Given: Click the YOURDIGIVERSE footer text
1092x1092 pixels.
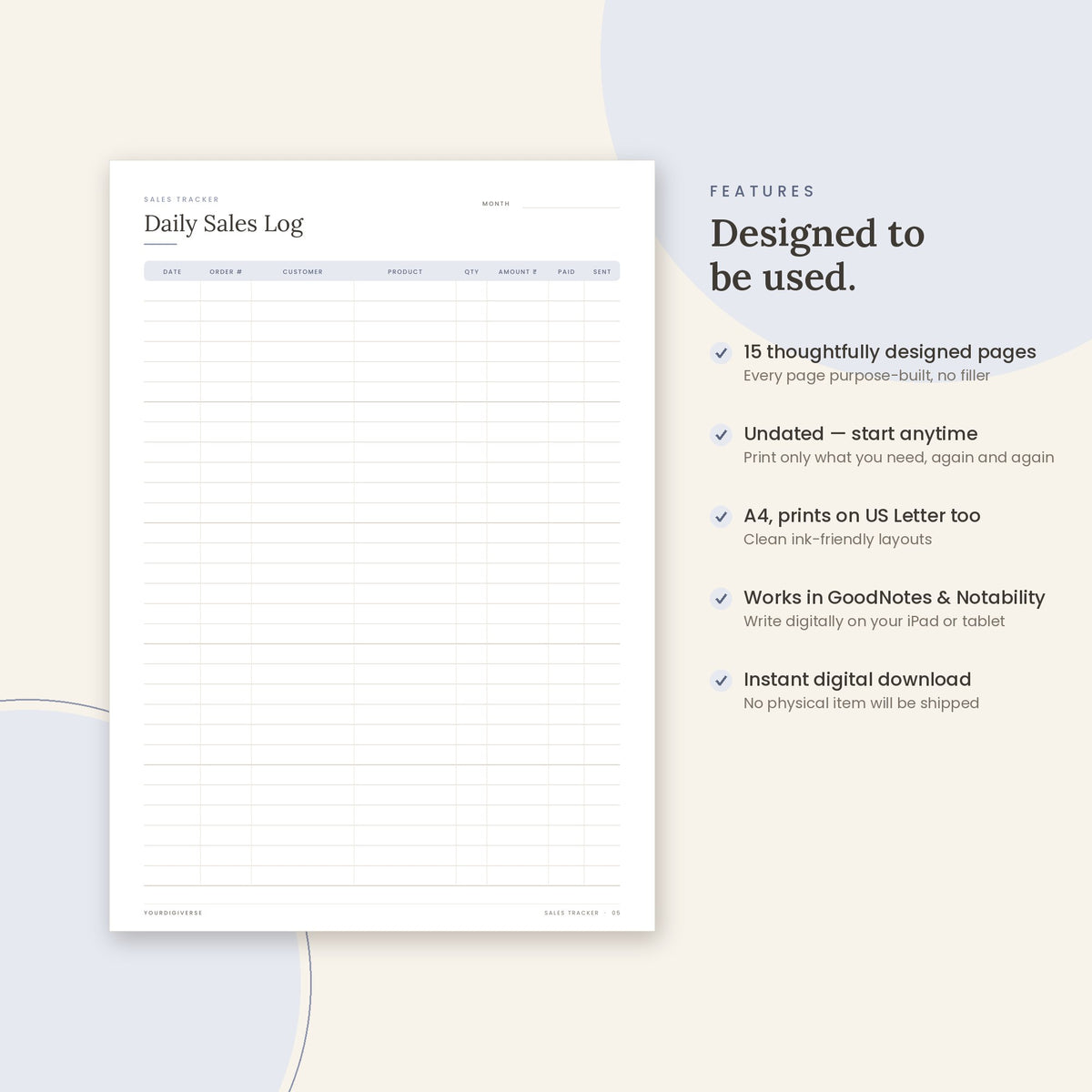Looking at the screenshot, I should click(x=173, y=913).
